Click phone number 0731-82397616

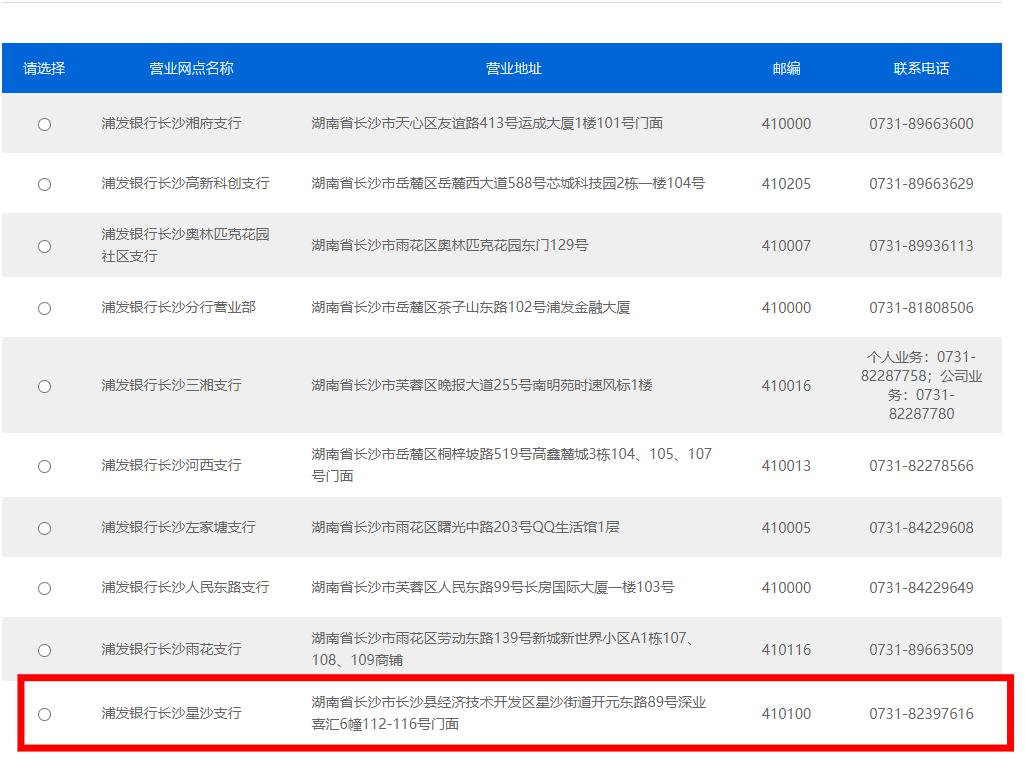[921, 714]
